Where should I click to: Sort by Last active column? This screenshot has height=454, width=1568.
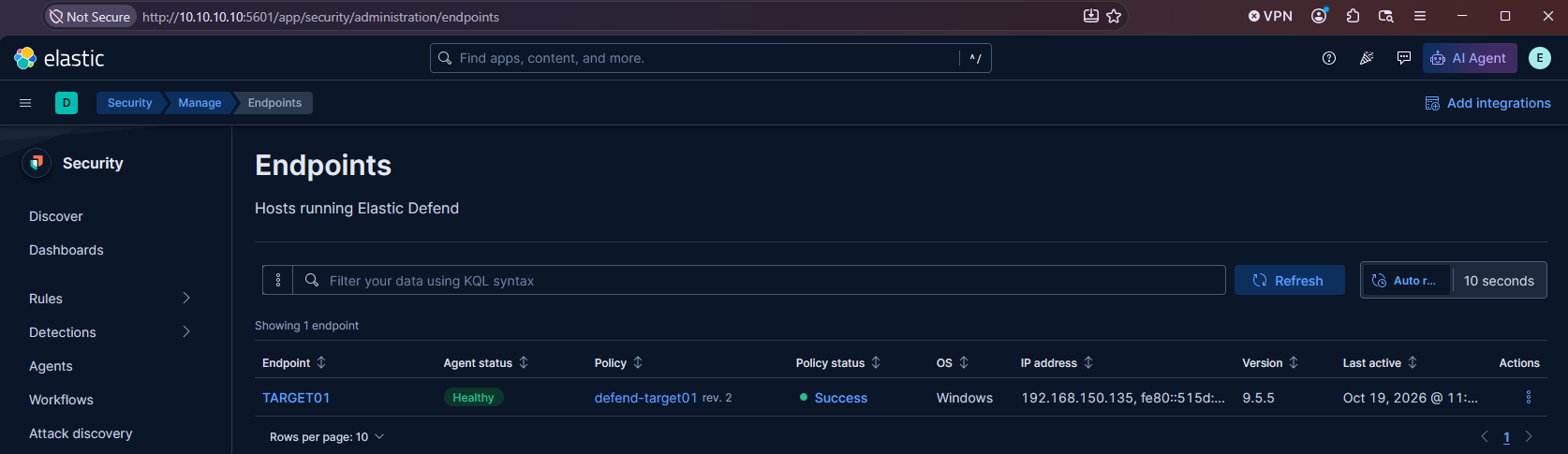1413,362
